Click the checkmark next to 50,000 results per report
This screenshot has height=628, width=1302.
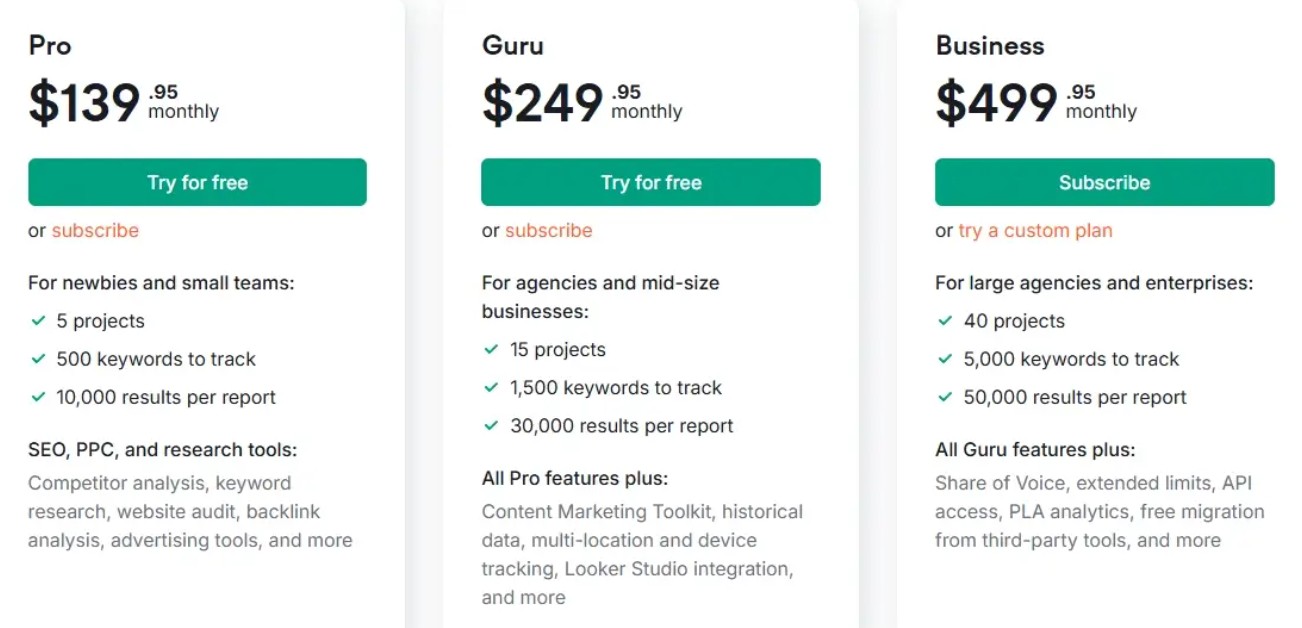(945, 397)
